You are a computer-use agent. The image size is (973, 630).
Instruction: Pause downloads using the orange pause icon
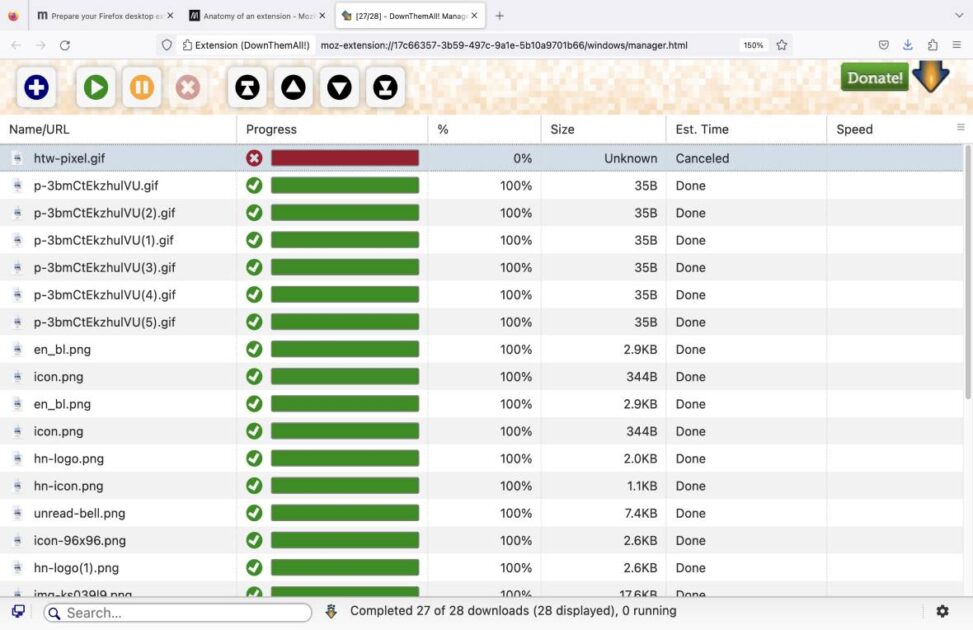141,87
